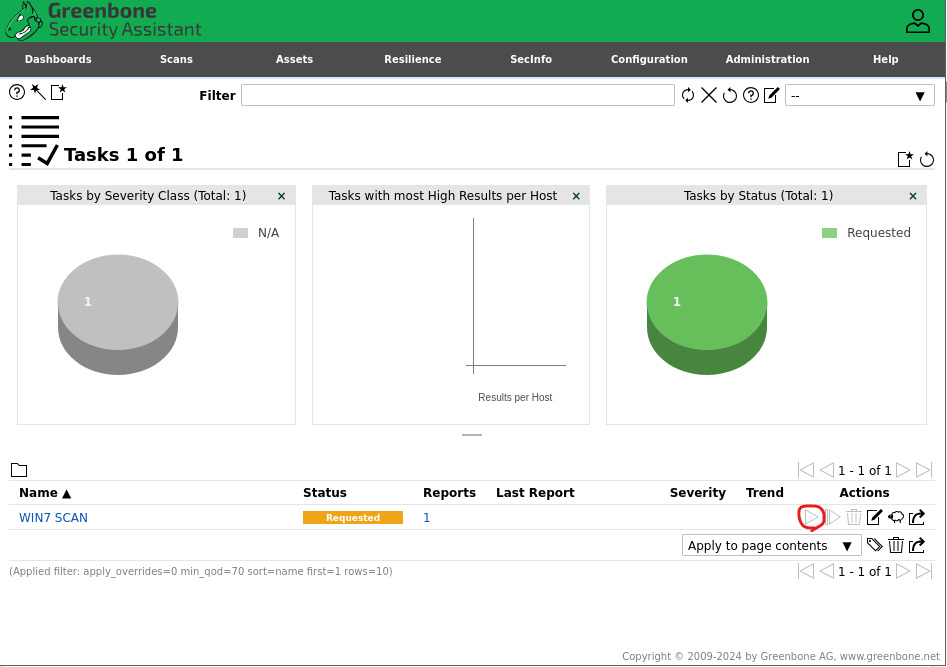Go to next page arrow below the table
Viewport: 947px width, 667px height.
903,571
